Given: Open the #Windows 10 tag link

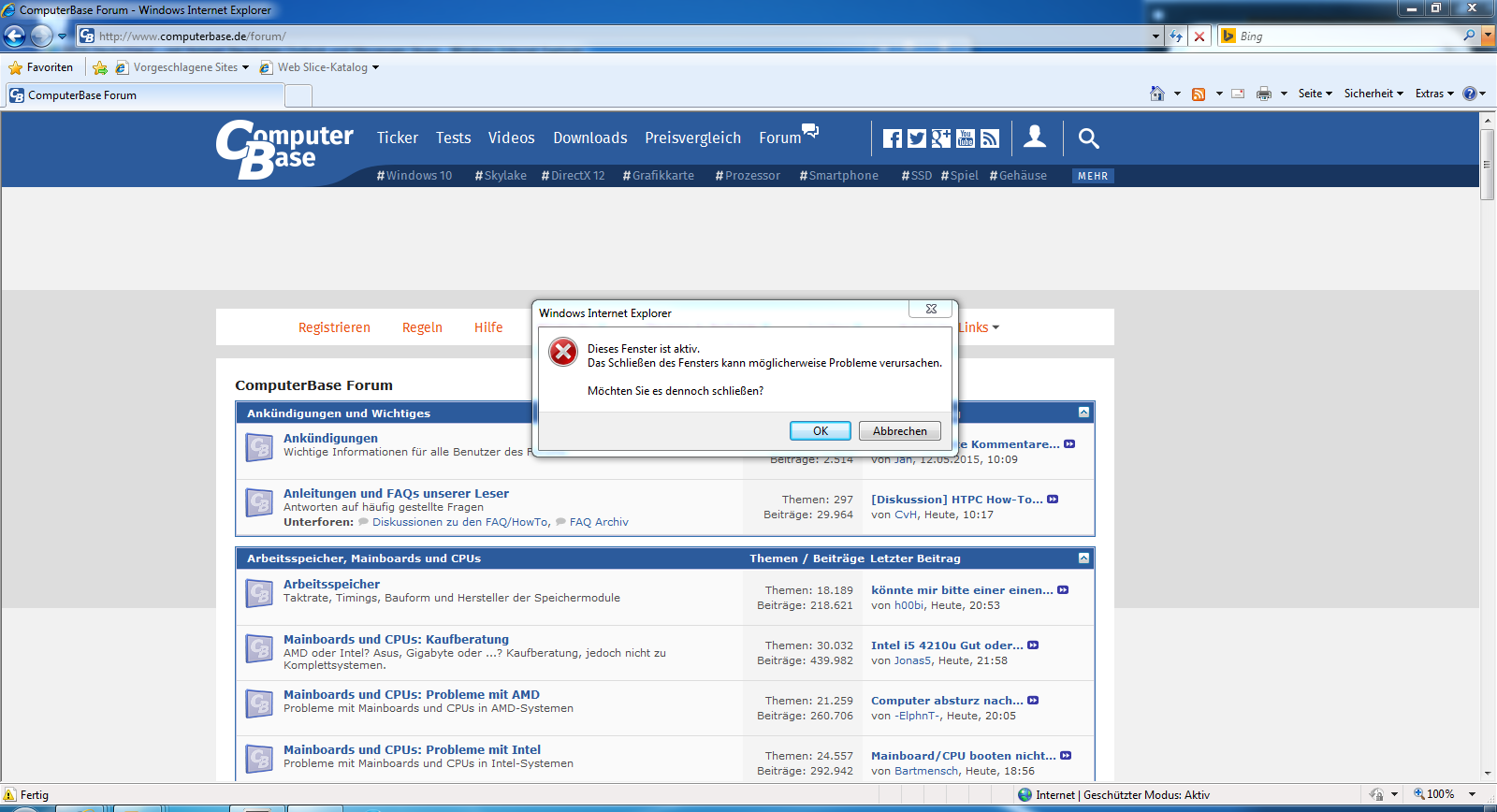Looking at the screenshot, I should [414, 176].
